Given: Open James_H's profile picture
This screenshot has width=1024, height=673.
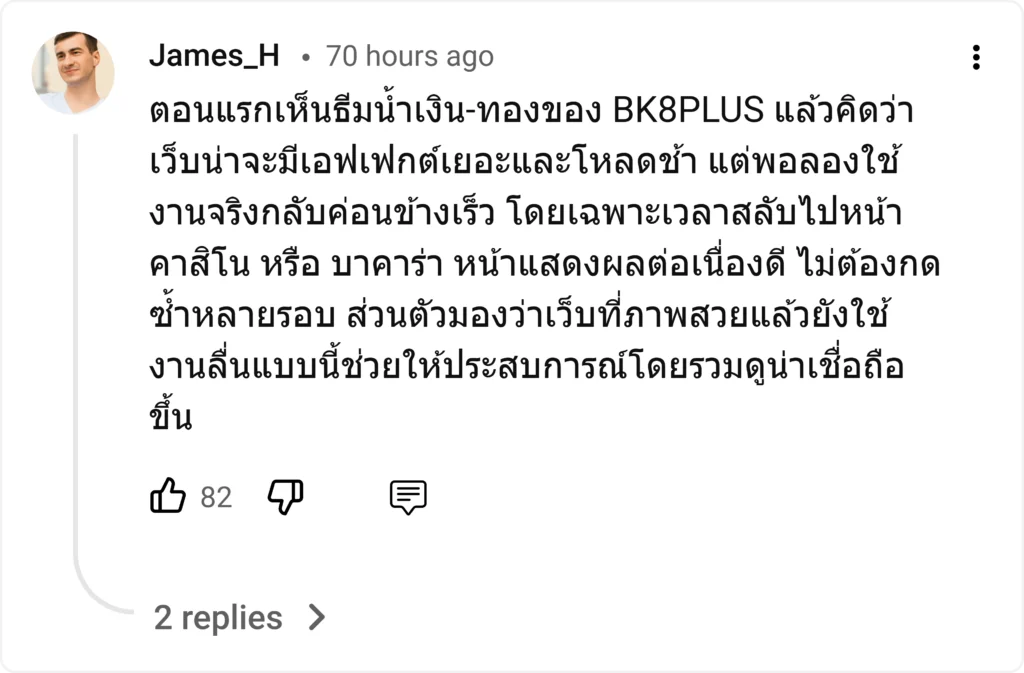Looking at the screenshot, I should point(73,72).
